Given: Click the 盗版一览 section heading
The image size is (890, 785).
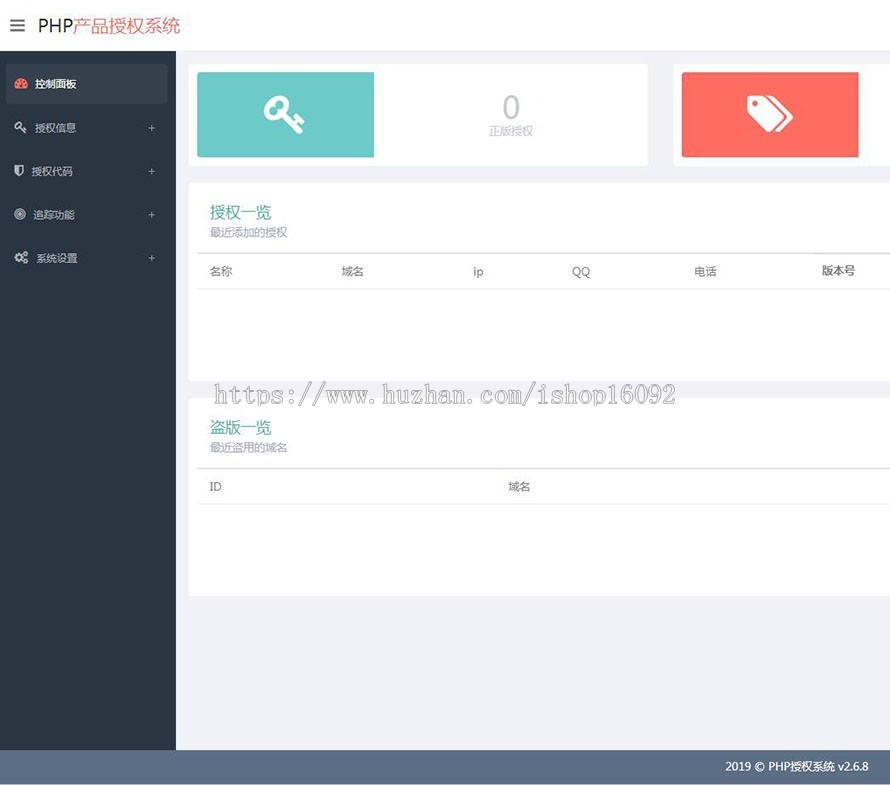Looking at the screenshot, I should 241,427.
